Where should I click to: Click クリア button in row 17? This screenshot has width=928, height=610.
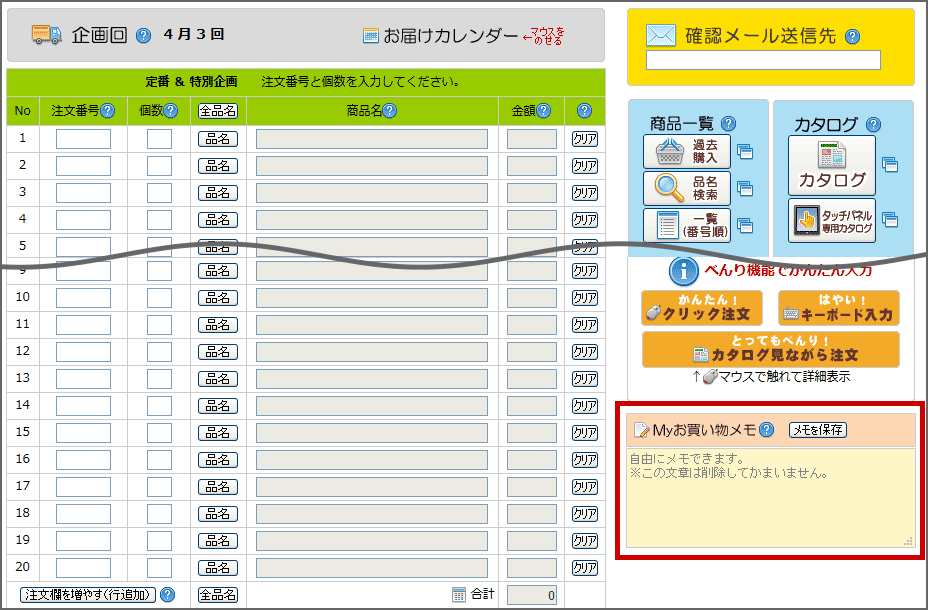coord(585,487)
